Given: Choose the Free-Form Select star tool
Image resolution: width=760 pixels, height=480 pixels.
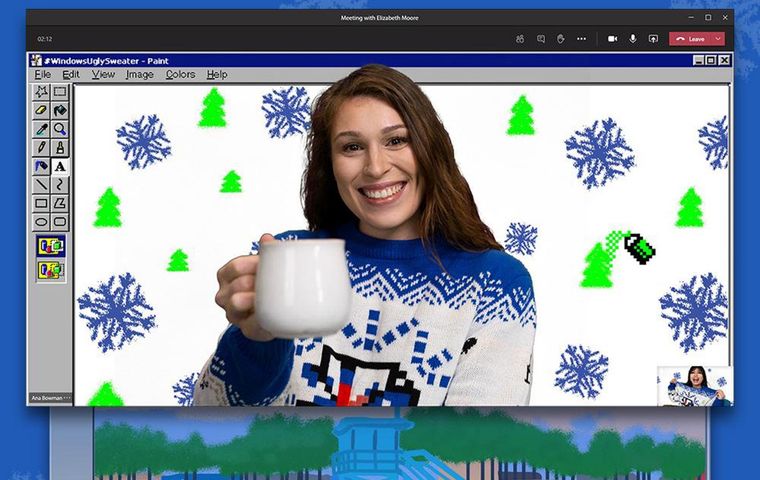Looking at the screenshot, I should [x=41, y=92].
